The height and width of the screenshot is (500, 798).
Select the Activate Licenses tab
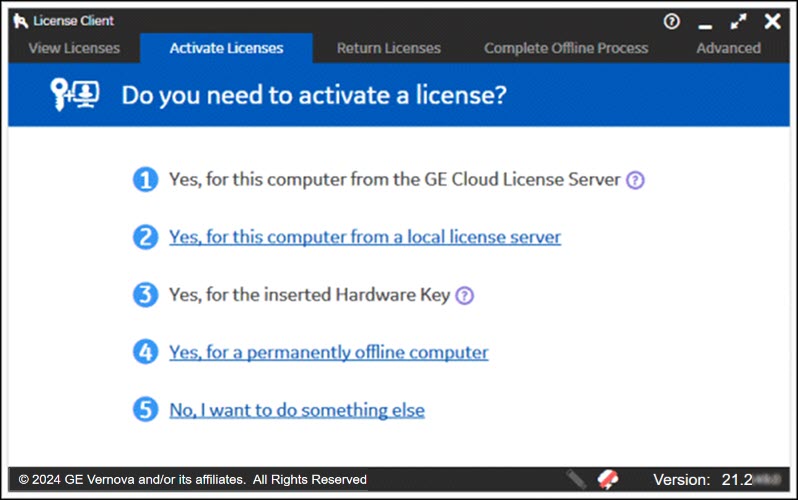coord(226,48)
